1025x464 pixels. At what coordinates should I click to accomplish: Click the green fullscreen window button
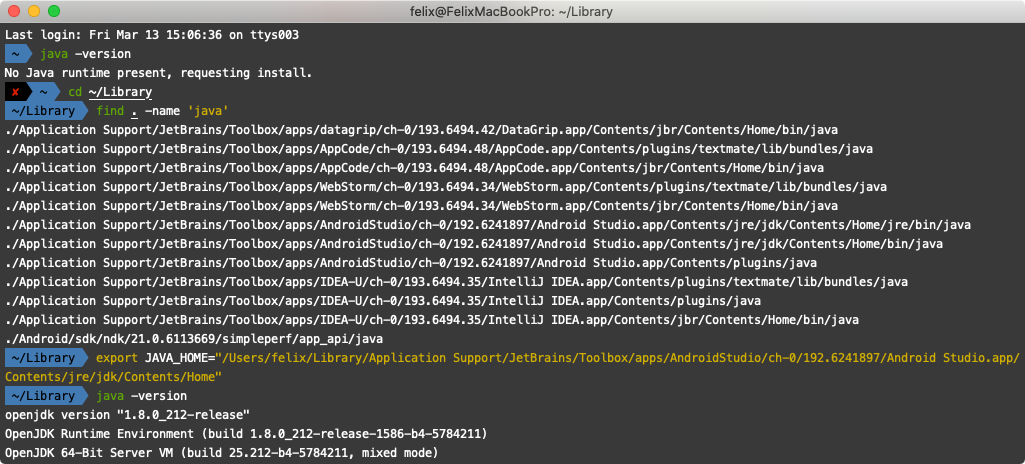click(x=54, y=11)
